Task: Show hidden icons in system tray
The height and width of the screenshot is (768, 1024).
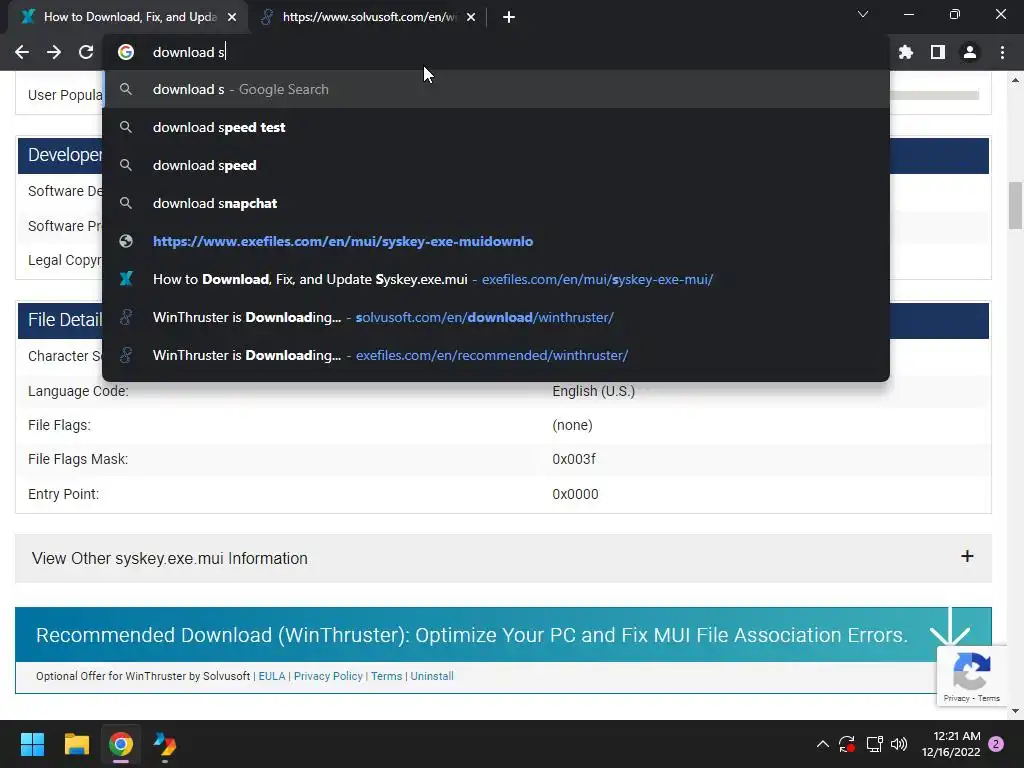Action: pos(823,744)
